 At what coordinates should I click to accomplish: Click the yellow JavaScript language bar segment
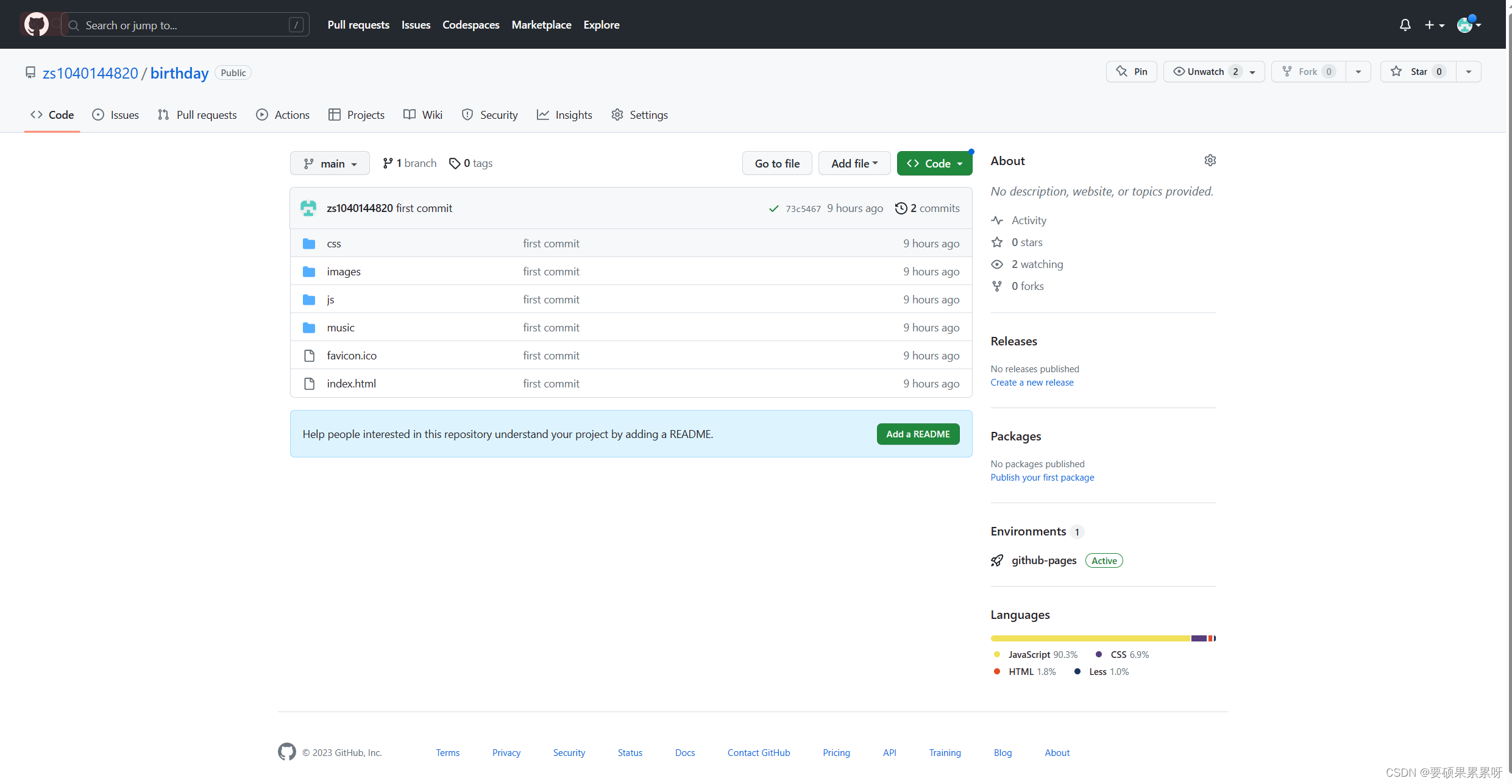(1090, 638)
